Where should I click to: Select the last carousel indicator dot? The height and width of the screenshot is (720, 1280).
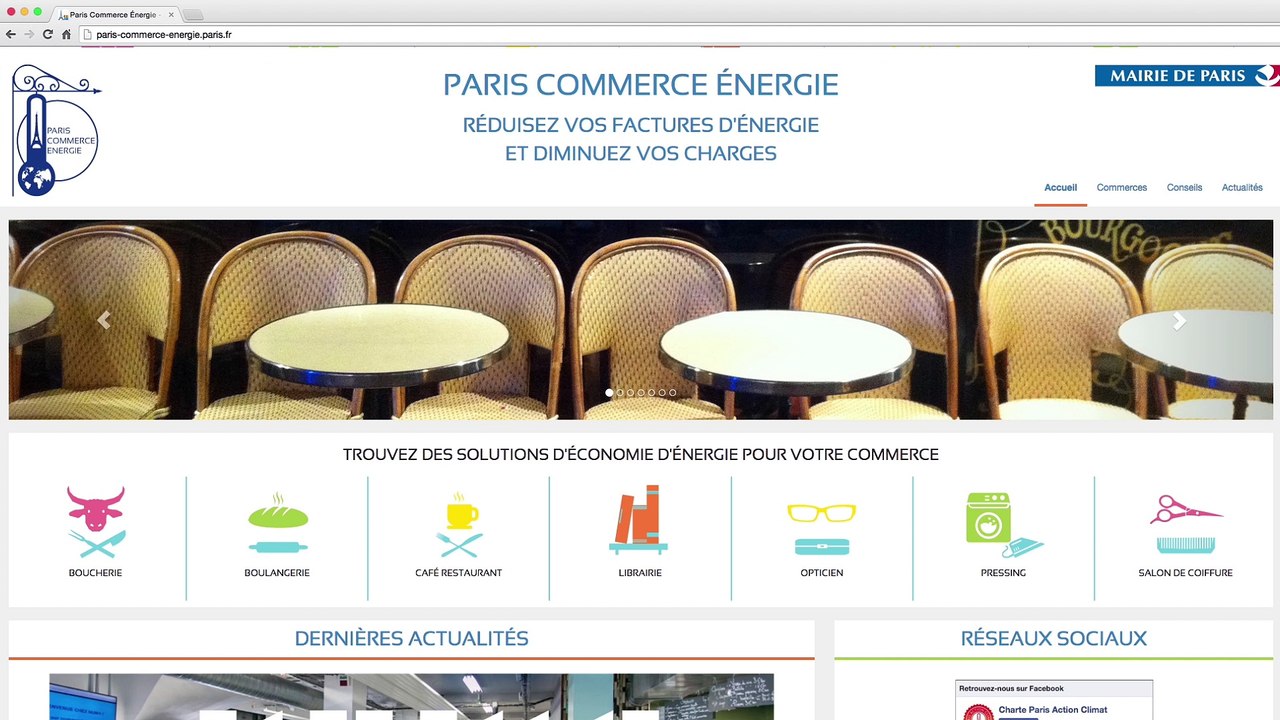[672, 393]
